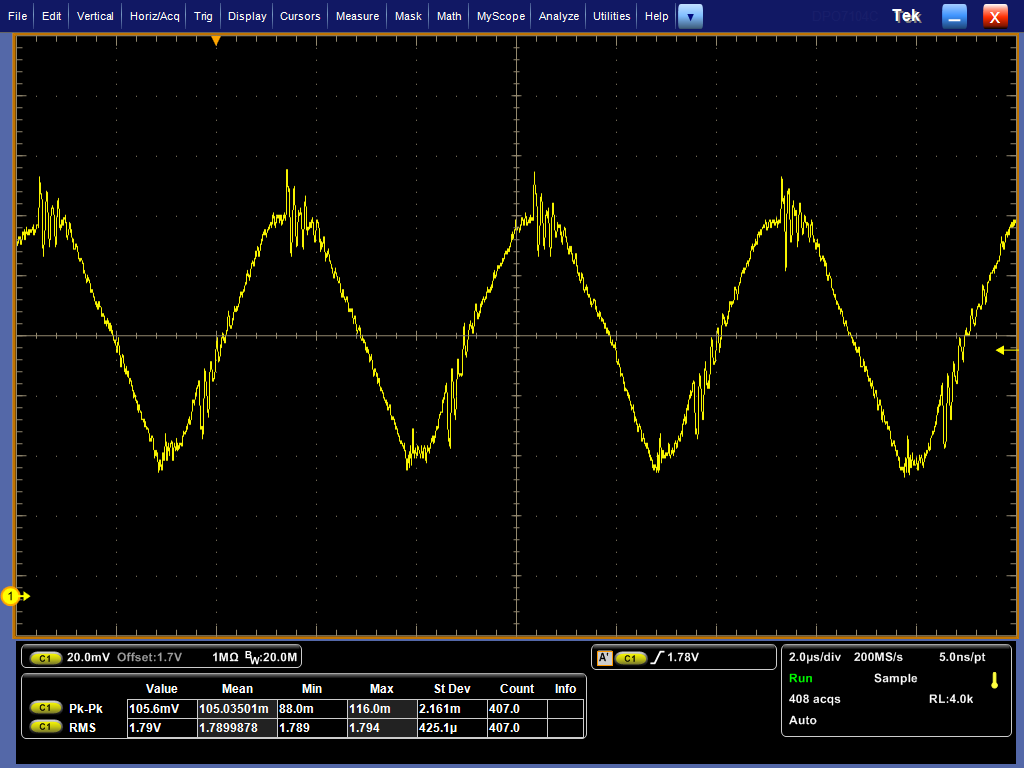Expand the blue menu bar dropdown arrow
Viewport: 1024px width, 768px height.
(x=690, y=16)
